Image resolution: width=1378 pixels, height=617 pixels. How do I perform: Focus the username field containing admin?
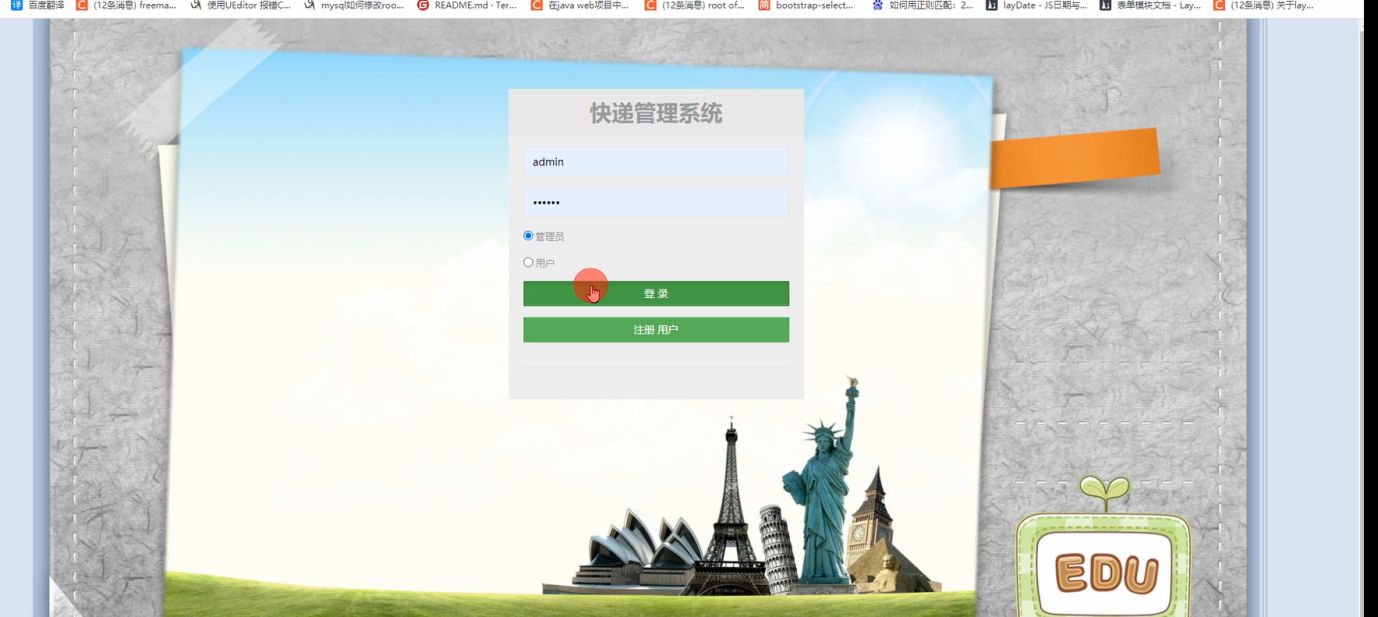point(656,162)
